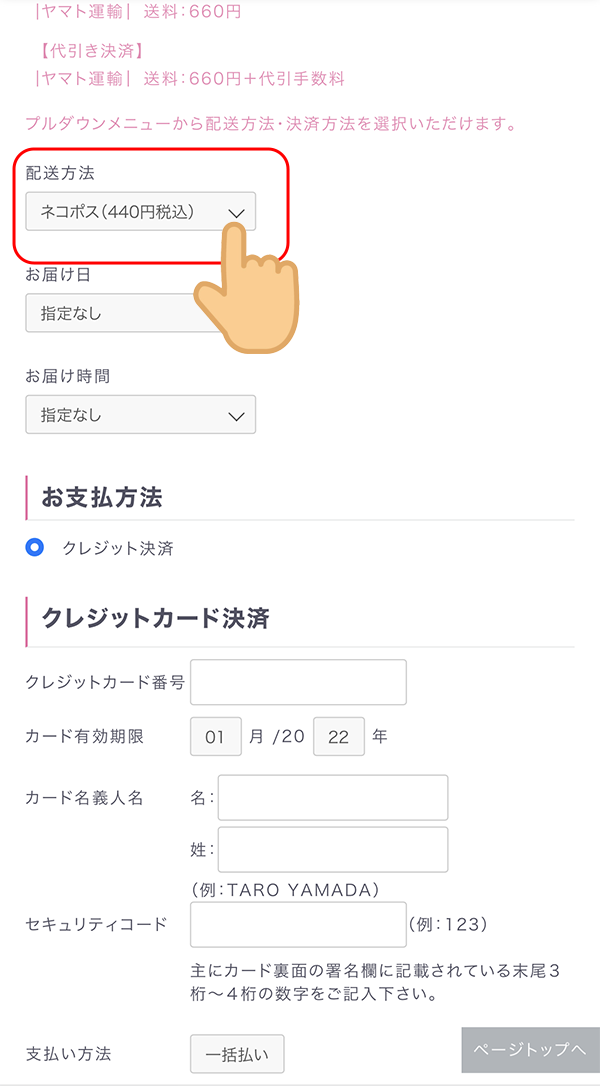Click the 代引き決済 shipping info text
The width and height of the screenshot is (600, 1086).
(x=90, y=51)
